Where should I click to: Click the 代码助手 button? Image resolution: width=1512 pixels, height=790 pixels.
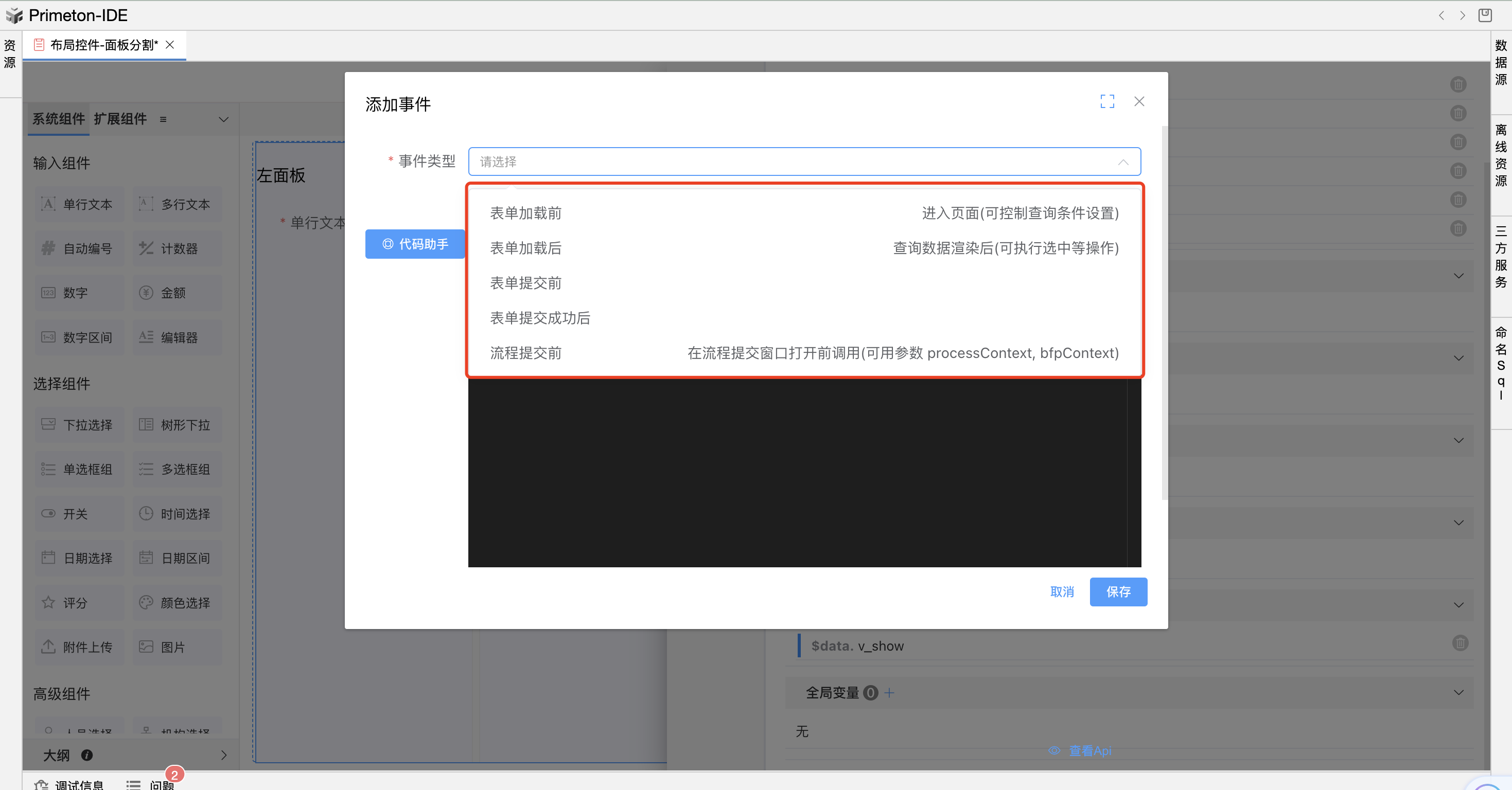coord(415,244)
